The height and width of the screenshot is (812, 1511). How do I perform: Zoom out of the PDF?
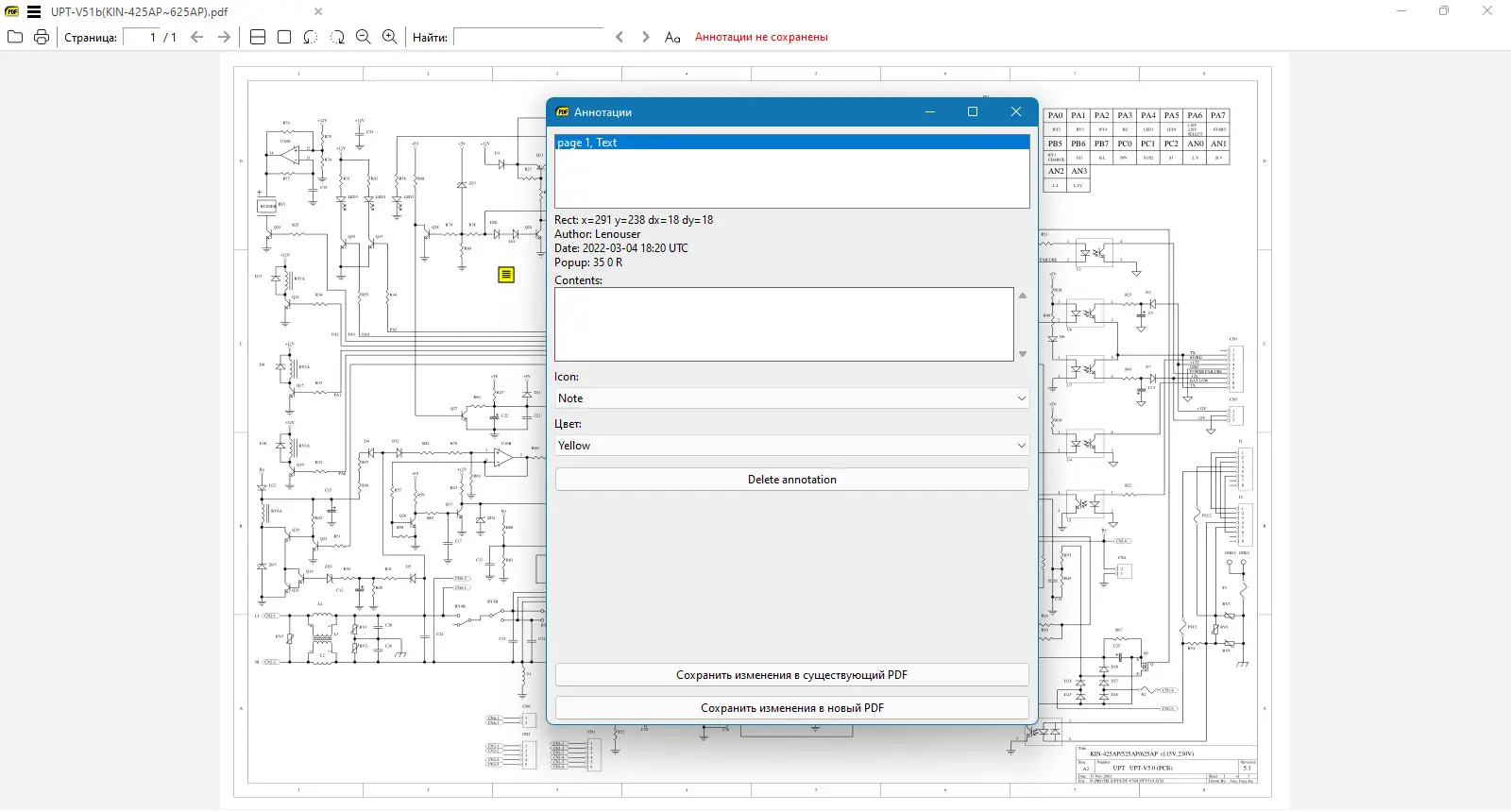[x=364, y=37]
